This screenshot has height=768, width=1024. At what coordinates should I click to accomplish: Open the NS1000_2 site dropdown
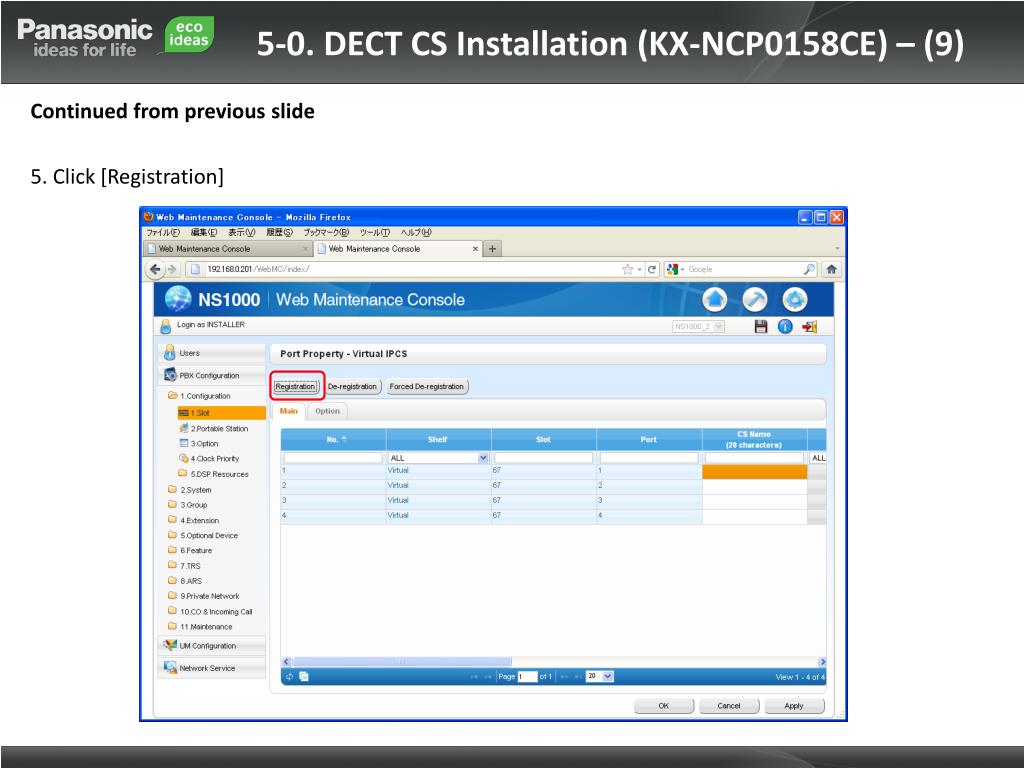[x=698, y=327]
